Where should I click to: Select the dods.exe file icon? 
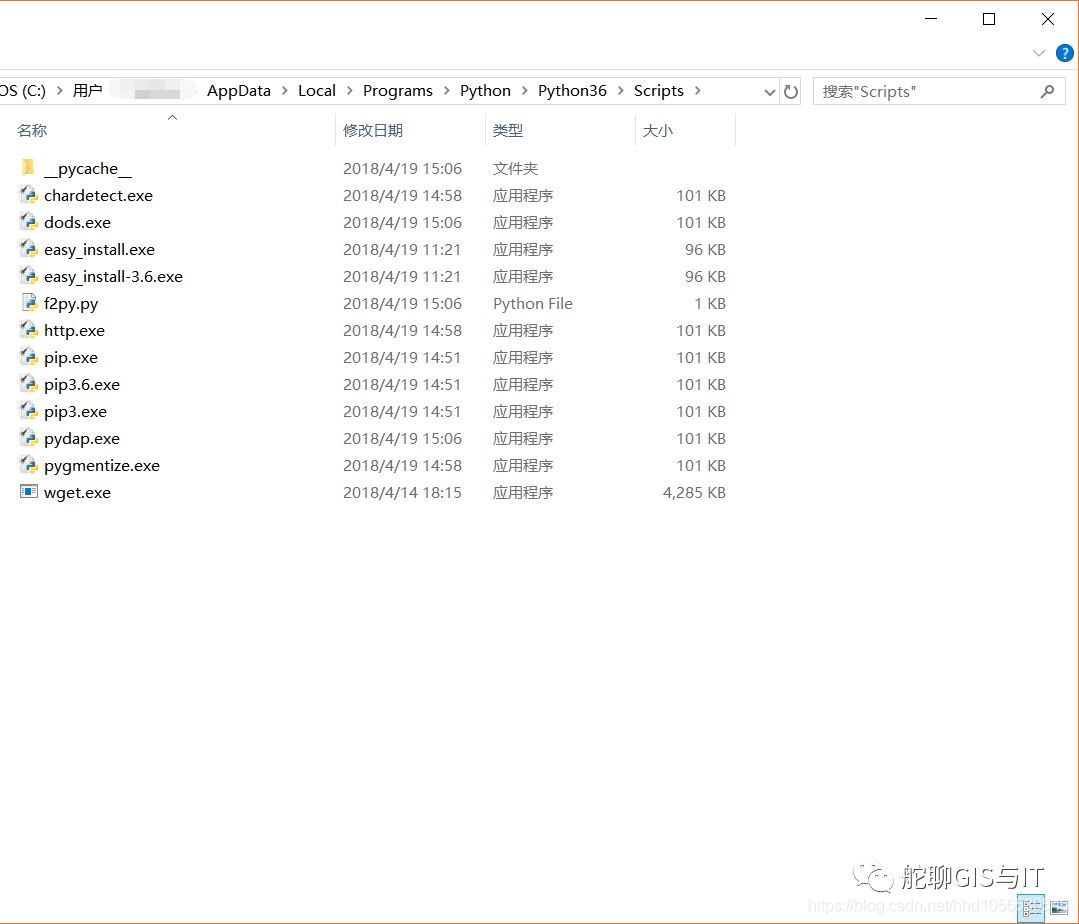click(x=28, y=222)
